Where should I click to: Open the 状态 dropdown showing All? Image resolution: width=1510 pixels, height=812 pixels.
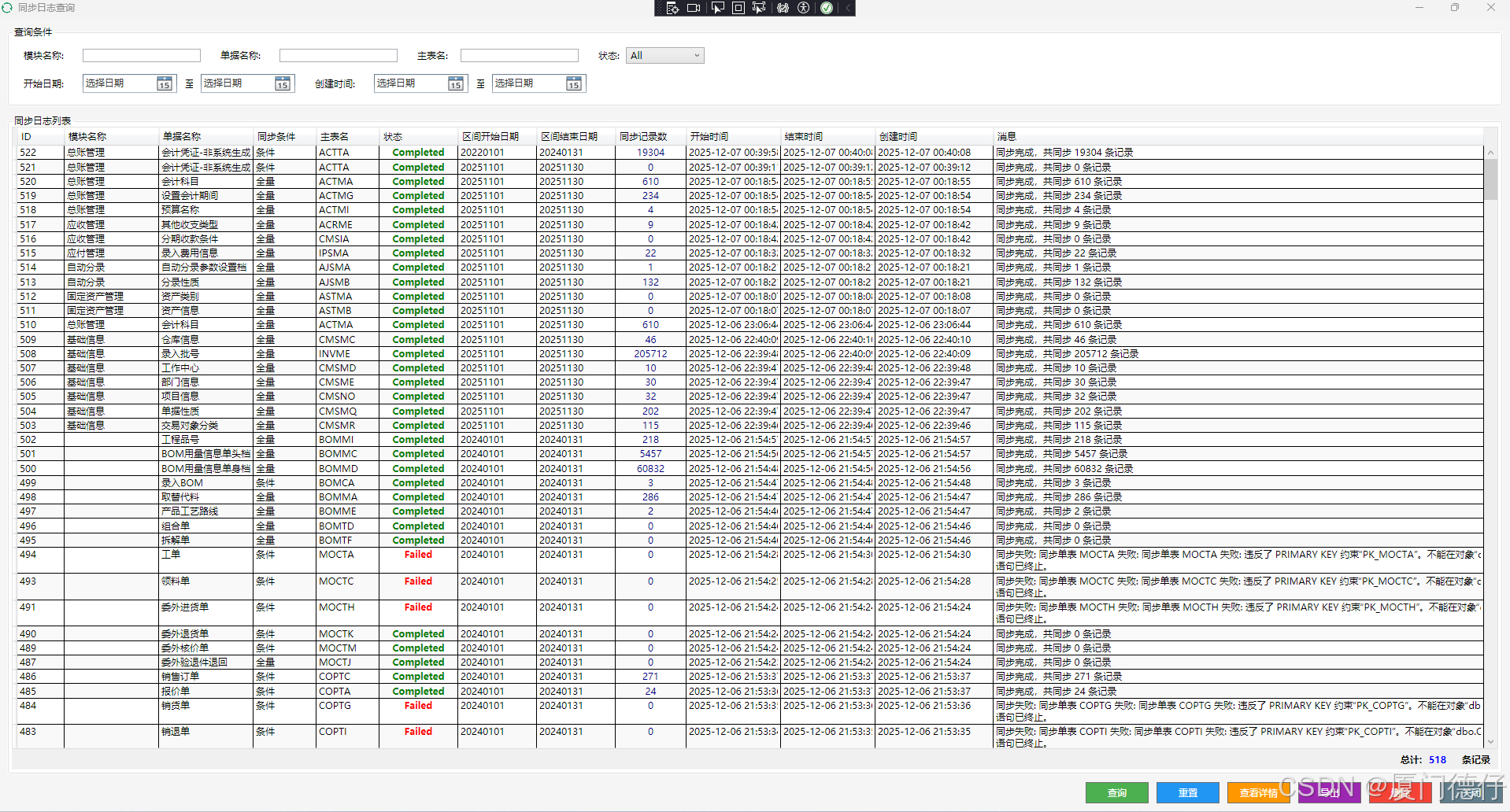pos(665,55)
